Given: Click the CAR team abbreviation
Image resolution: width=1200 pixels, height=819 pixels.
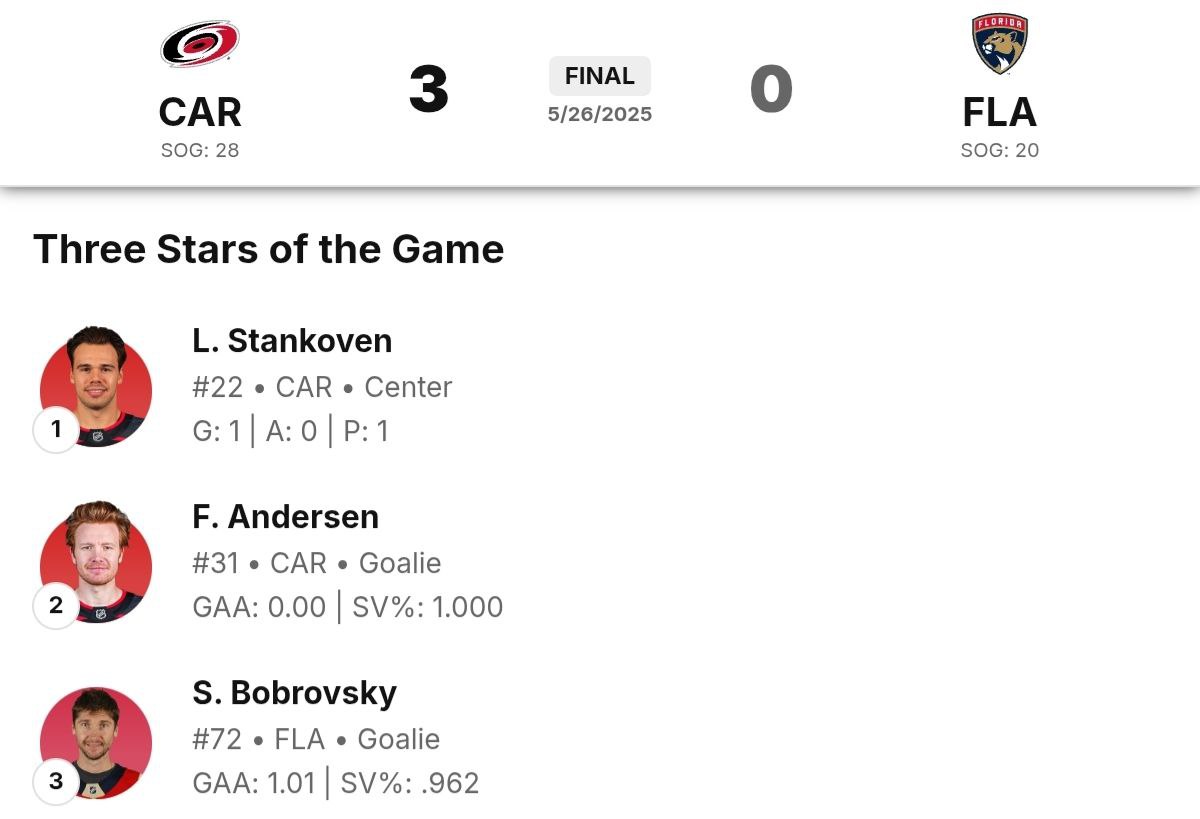Looking at the screenshot, I should coord(200,112).
